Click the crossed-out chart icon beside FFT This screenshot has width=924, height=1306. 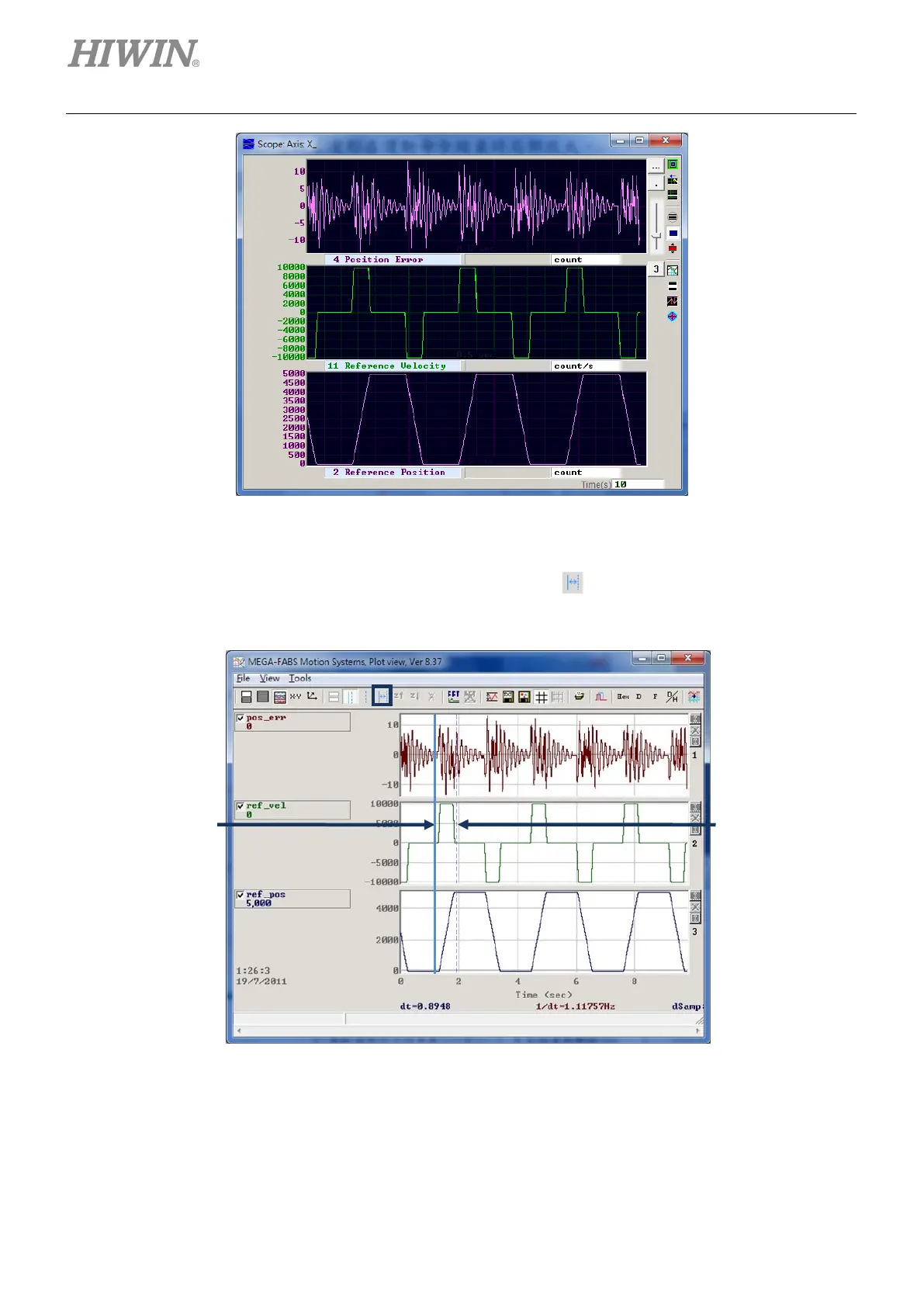470,697
